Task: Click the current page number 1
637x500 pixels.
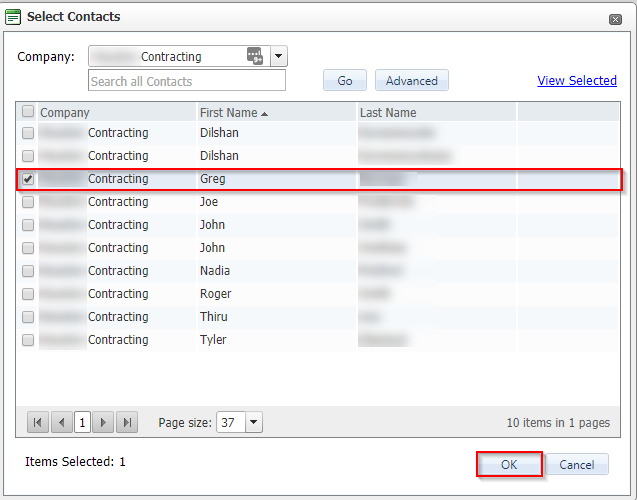Action: coord(82,422)
